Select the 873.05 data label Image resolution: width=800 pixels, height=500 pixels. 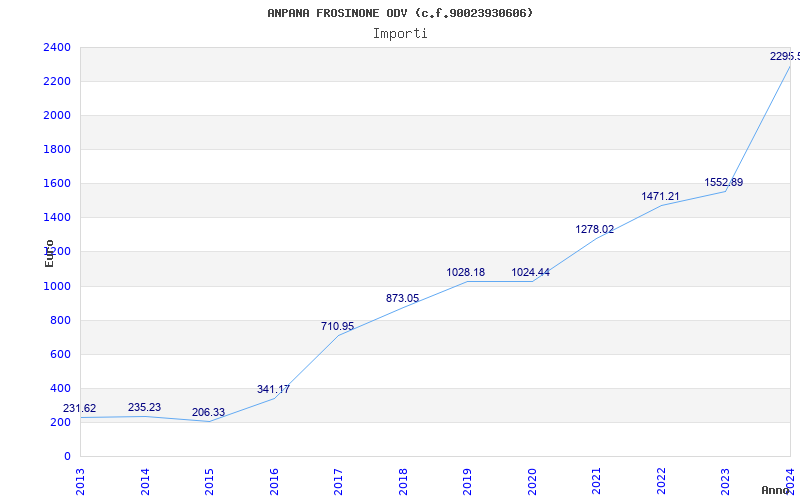pyautogui.click(x=402, y=298)
